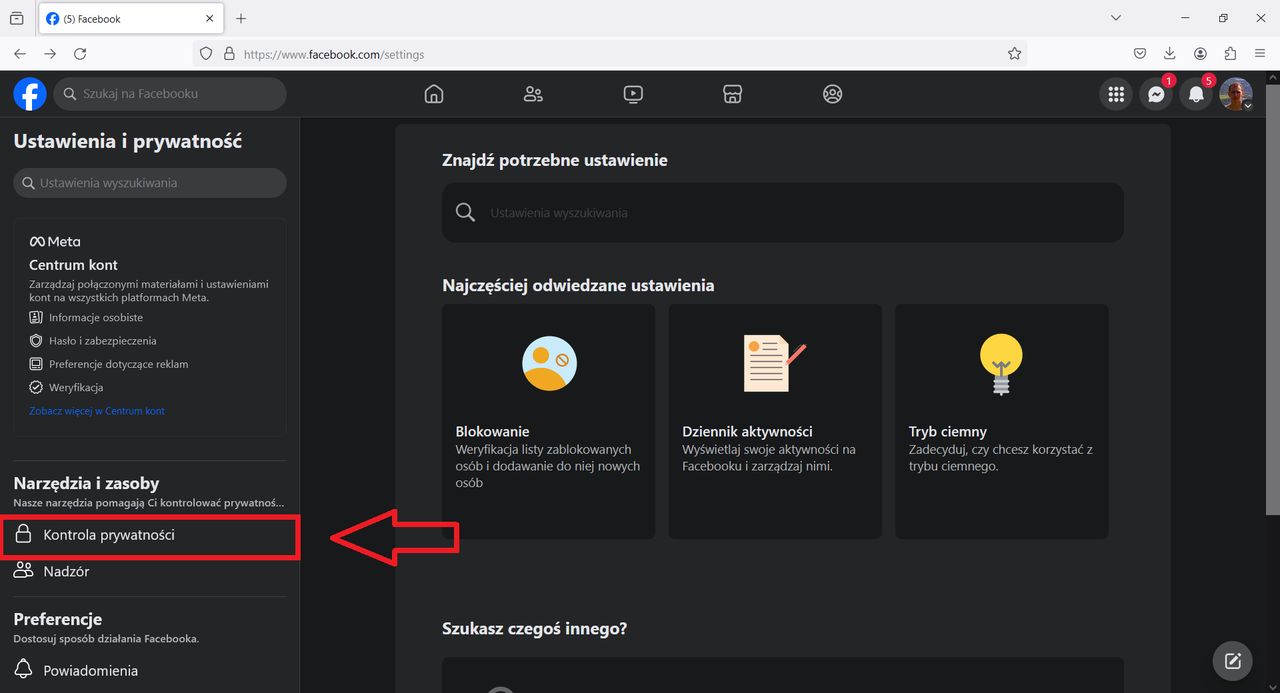Click the address bar URL
Image resolution: width=1280 pixels, height=693 pixels.
334,55
